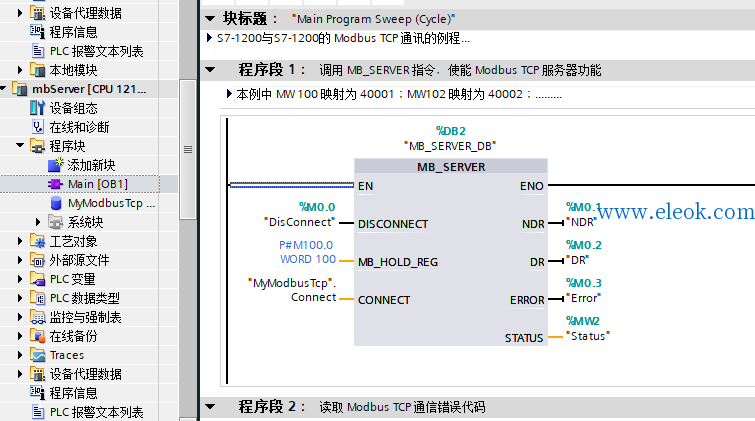This screenshot has height=421, width=755.
Task: Click the 外部源文件 icon
Action: click(x=38, y=260)
